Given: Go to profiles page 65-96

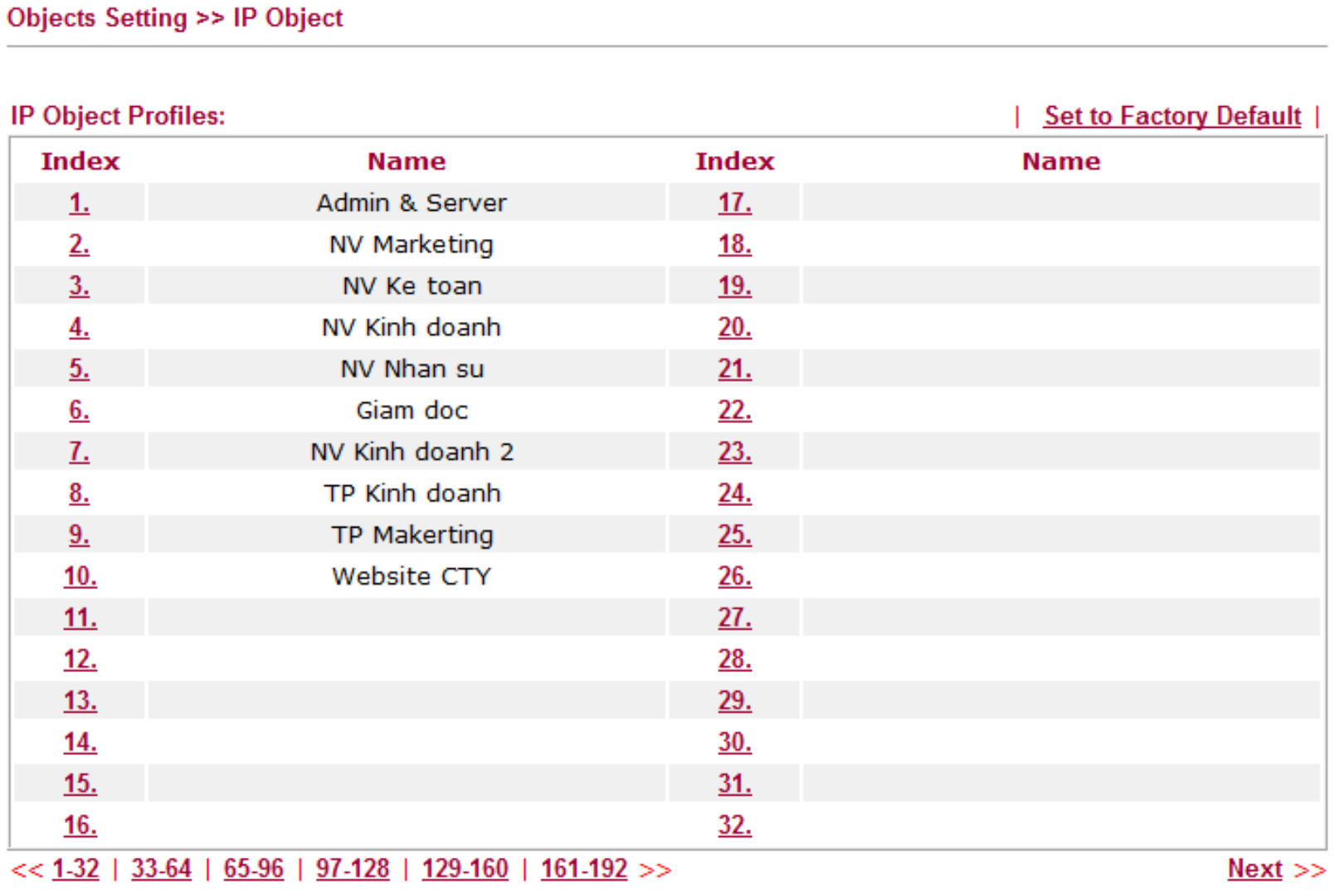Looking at the screenshot, I should (x=253, y=869).
